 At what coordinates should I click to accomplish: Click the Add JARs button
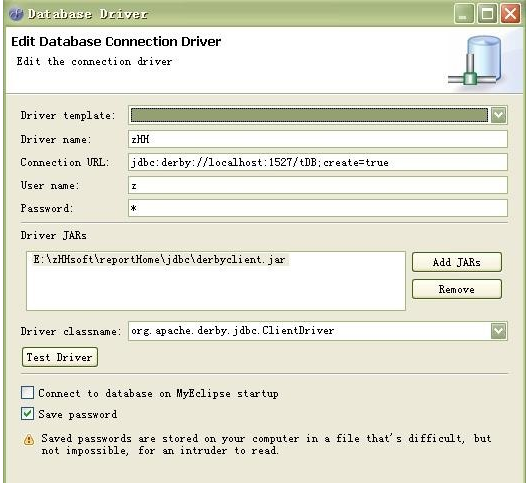click(x=457, y=262)
